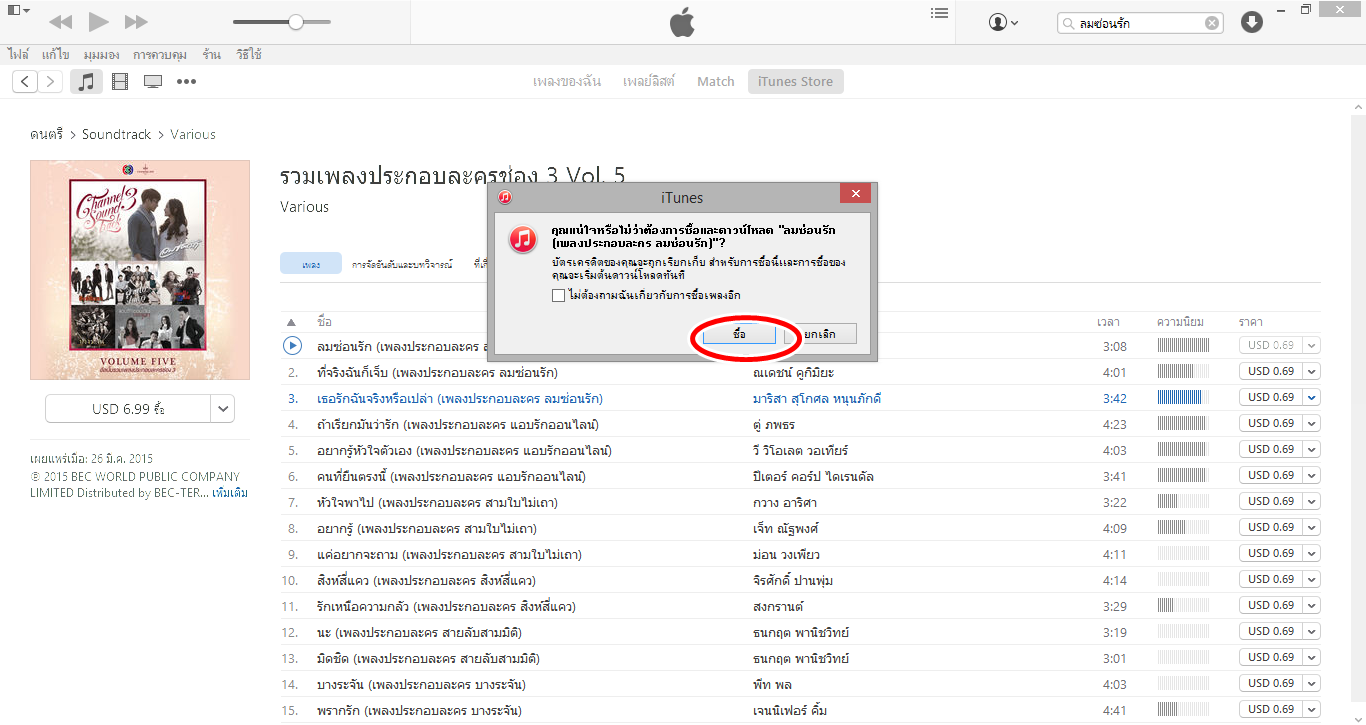The height and width of the screenshot is (725, 1366).
Task: Open the account user icon menu
Action: (1003, 22)
